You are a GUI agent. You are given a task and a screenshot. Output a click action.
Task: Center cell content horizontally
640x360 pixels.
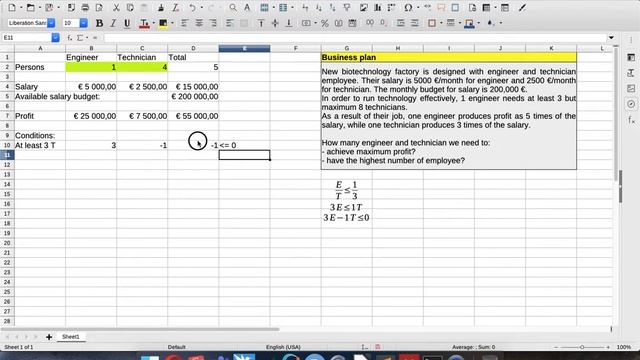[x=199, y=23]
